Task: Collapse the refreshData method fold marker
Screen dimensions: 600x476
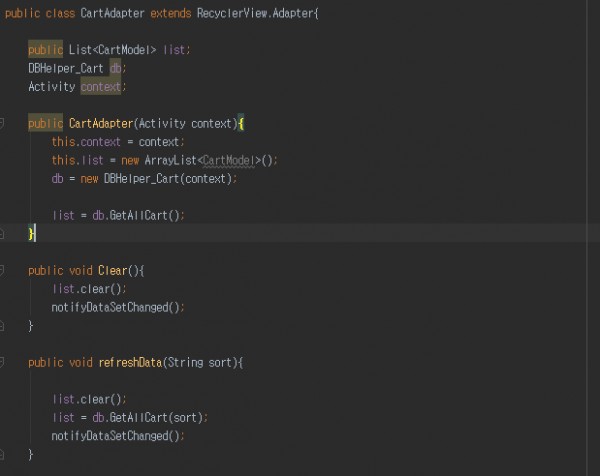Action: pyautogui.click(x=2, y=362)
